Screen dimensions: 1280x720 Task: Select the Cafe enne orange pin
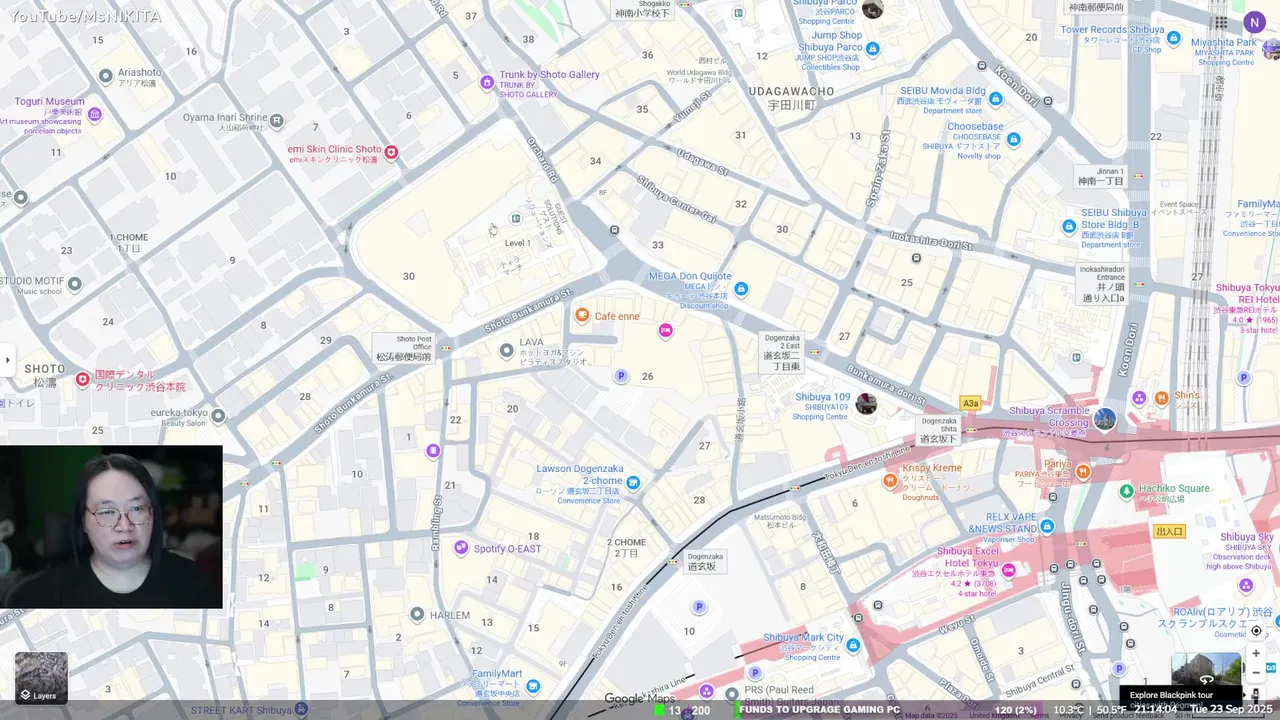coord(582,316)
